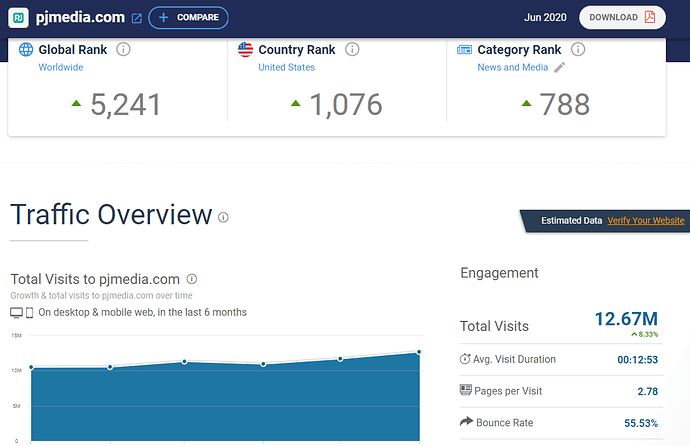Click the United States link
Image resolution: width=690 pixels, height=446 pixels.
click(286, 67)
